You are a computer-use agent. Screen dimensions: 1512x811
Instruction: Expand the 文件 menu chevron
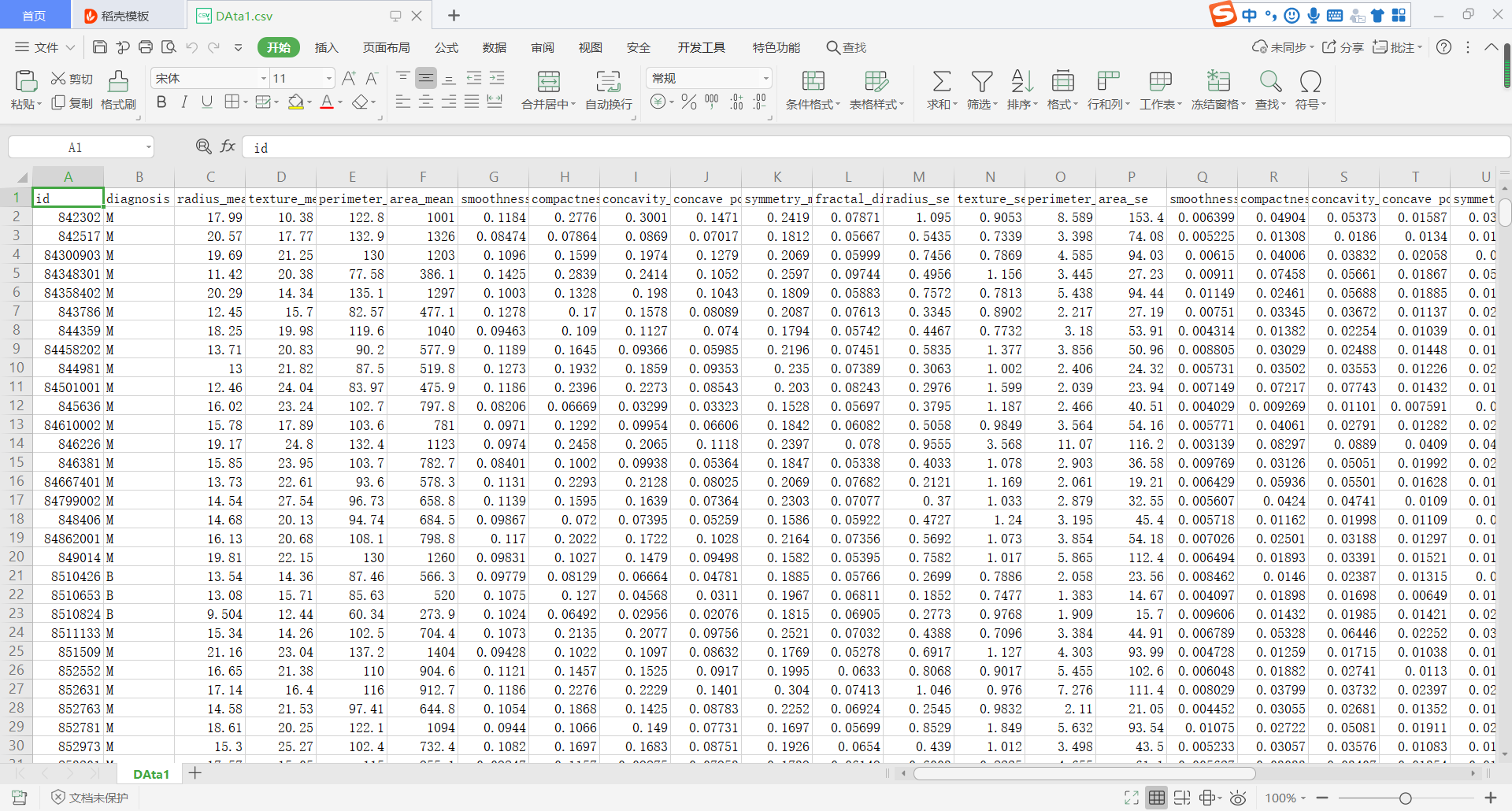(x=70, y=47)
